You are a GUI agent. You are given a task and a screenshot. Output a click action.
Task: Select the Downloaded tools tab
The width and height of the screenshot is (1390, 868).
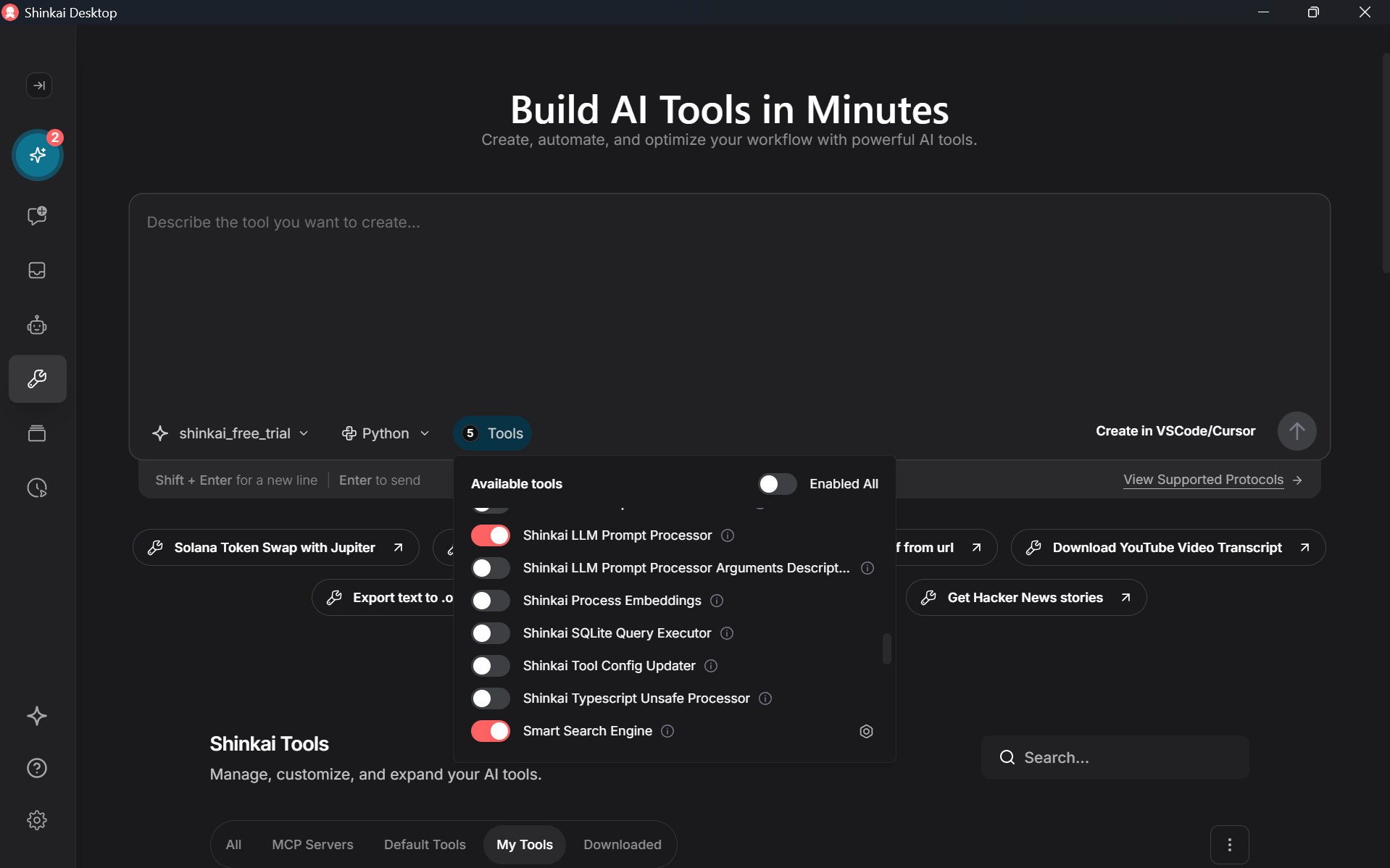pos(622,844)
